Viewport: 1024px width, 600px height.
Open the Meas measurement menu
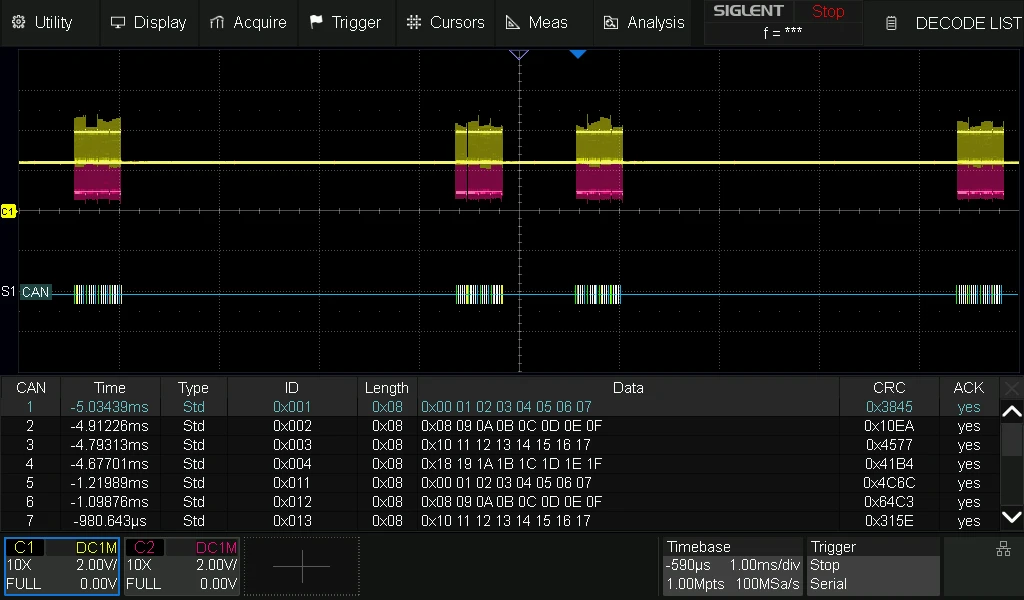click(x=537, y=23)
